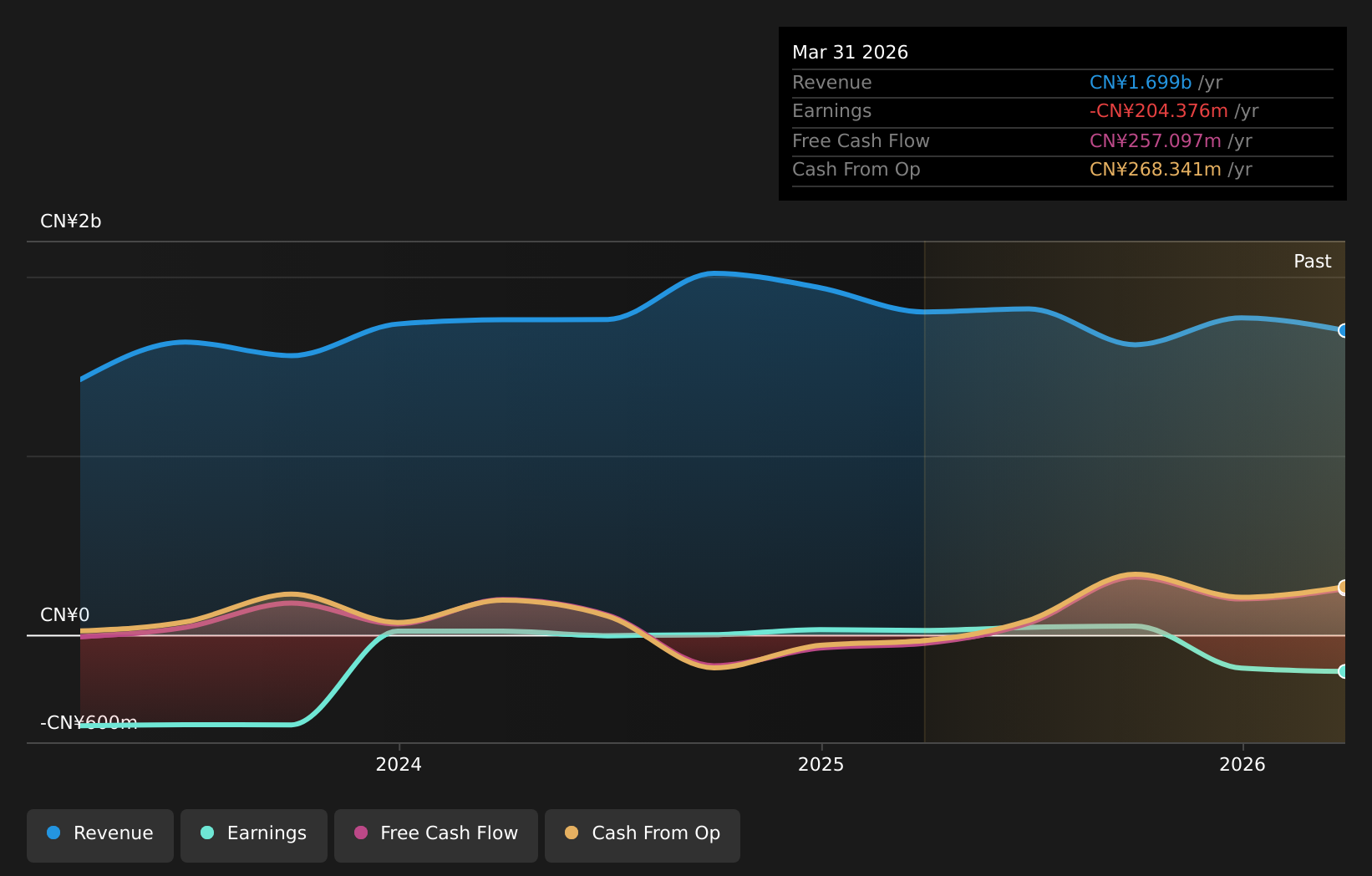
Task: Toggle the Earnings series legend
Action: point(254,835)
